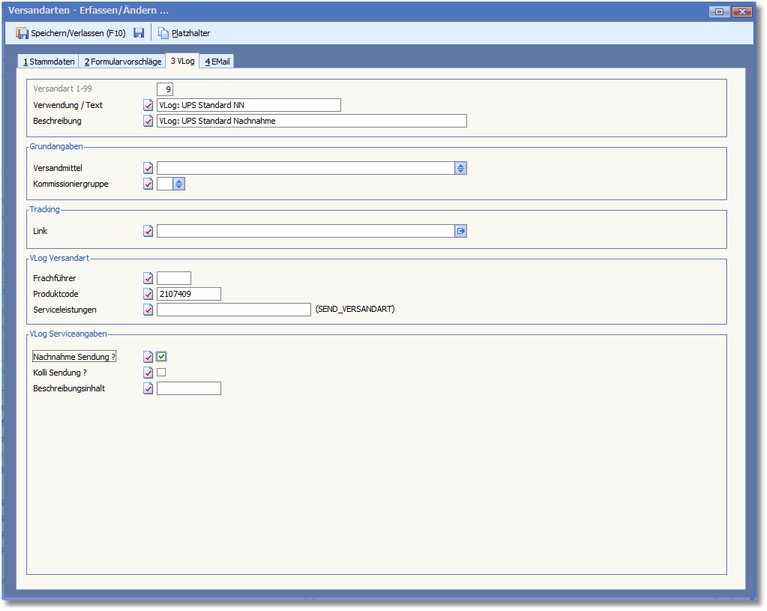Expand the Versandmittel dropdown arrow
This screenshot has height=611, width=767.
pyautogui.click(x=460, y=168)
